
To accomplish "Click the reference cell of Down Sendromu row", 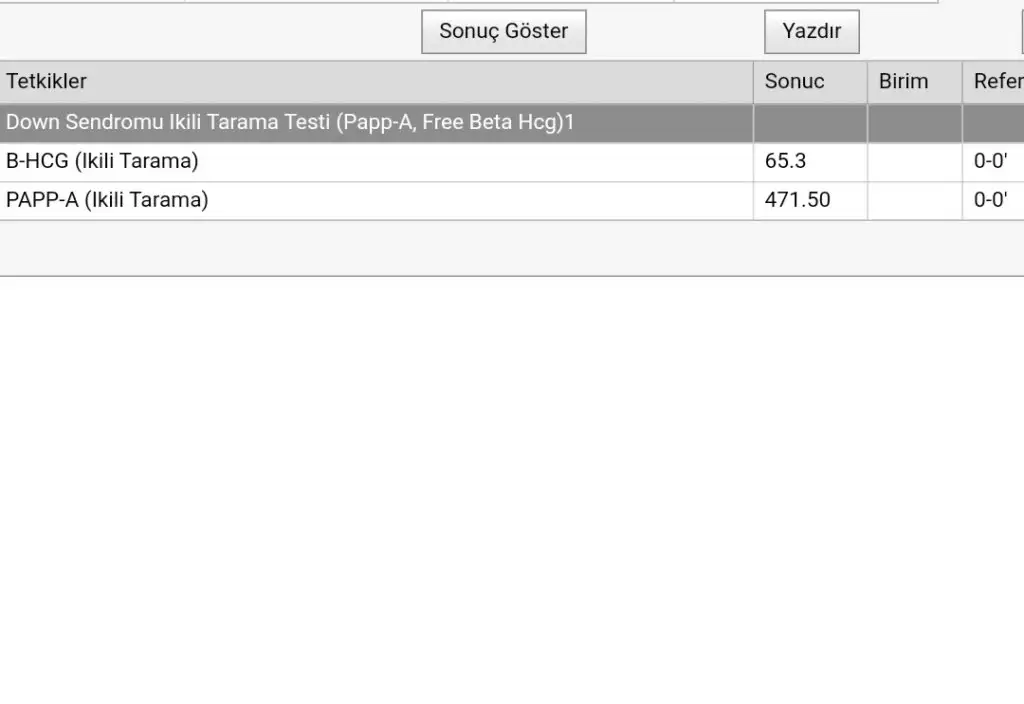I will [x=993, y=123].
